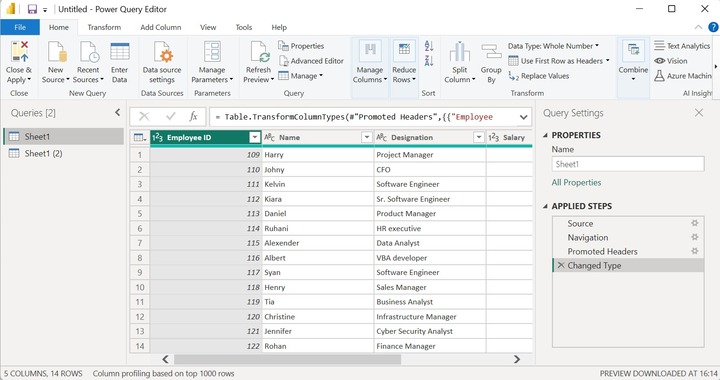720x380 pixels.
Task: Click the Reduce Rows icon
Action: click(x=404, y=51)
